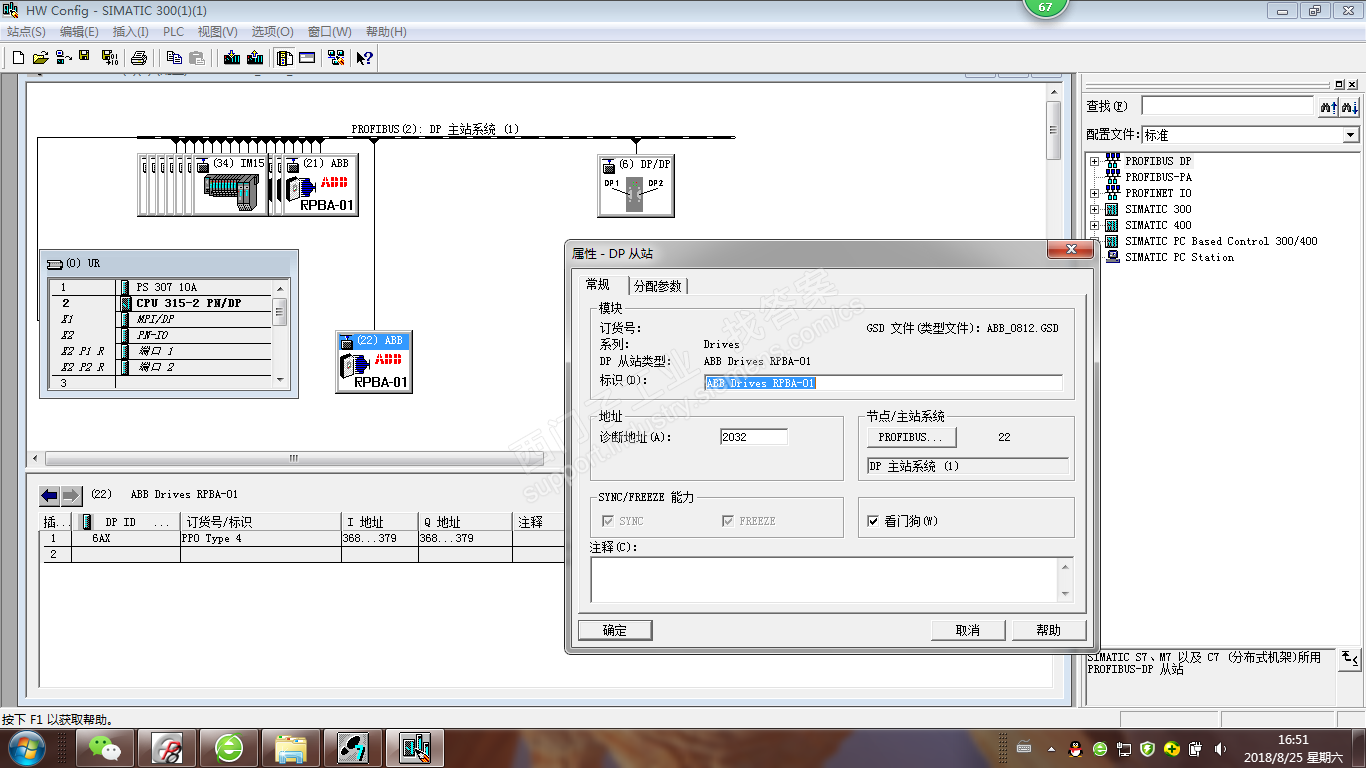Click the context Help pointer icon
Screen dimensions: 1366x768
(x=365, y=58)
